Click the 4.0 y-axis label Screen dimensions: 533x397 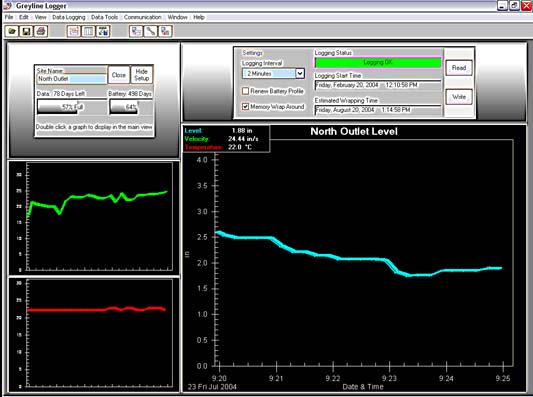coord(202,160)
